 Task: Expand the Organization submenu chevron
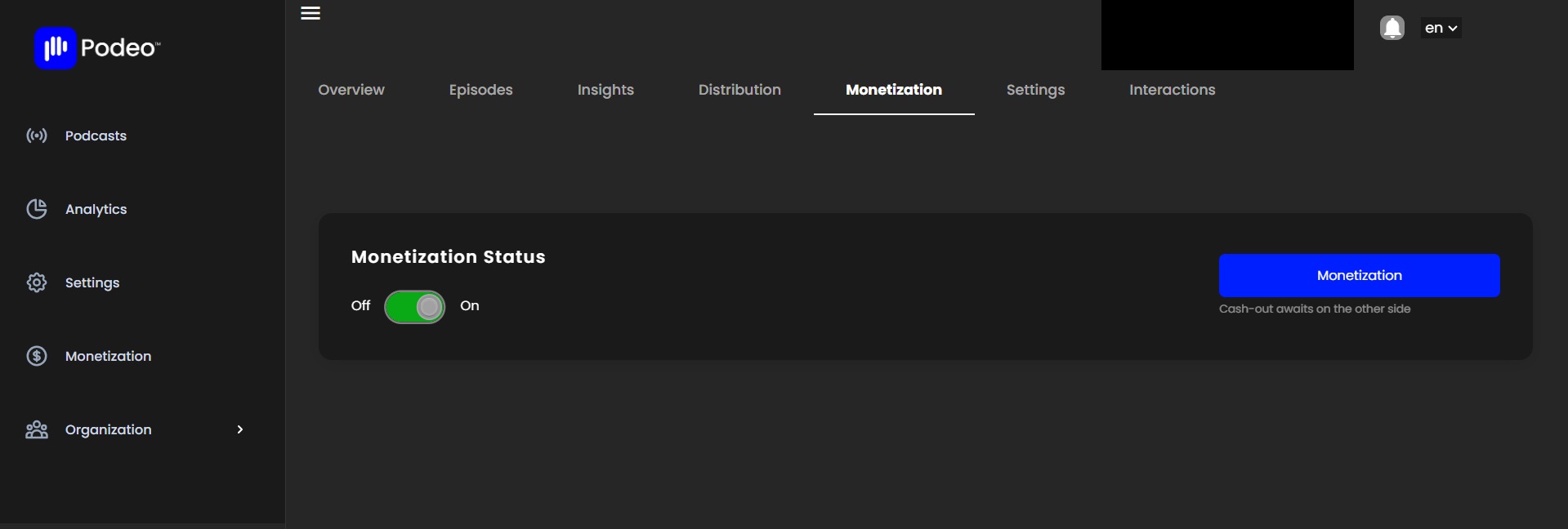click(239, 429)
